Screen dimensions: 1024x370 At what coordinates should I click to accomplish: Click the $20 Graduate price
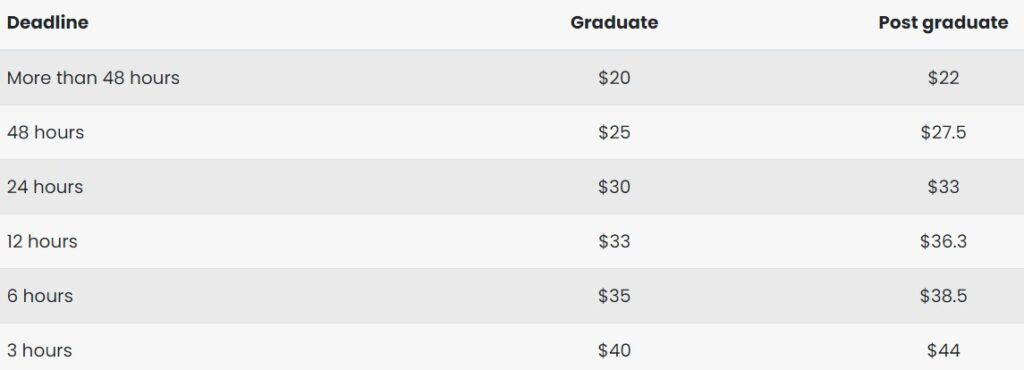coord(614,78)
